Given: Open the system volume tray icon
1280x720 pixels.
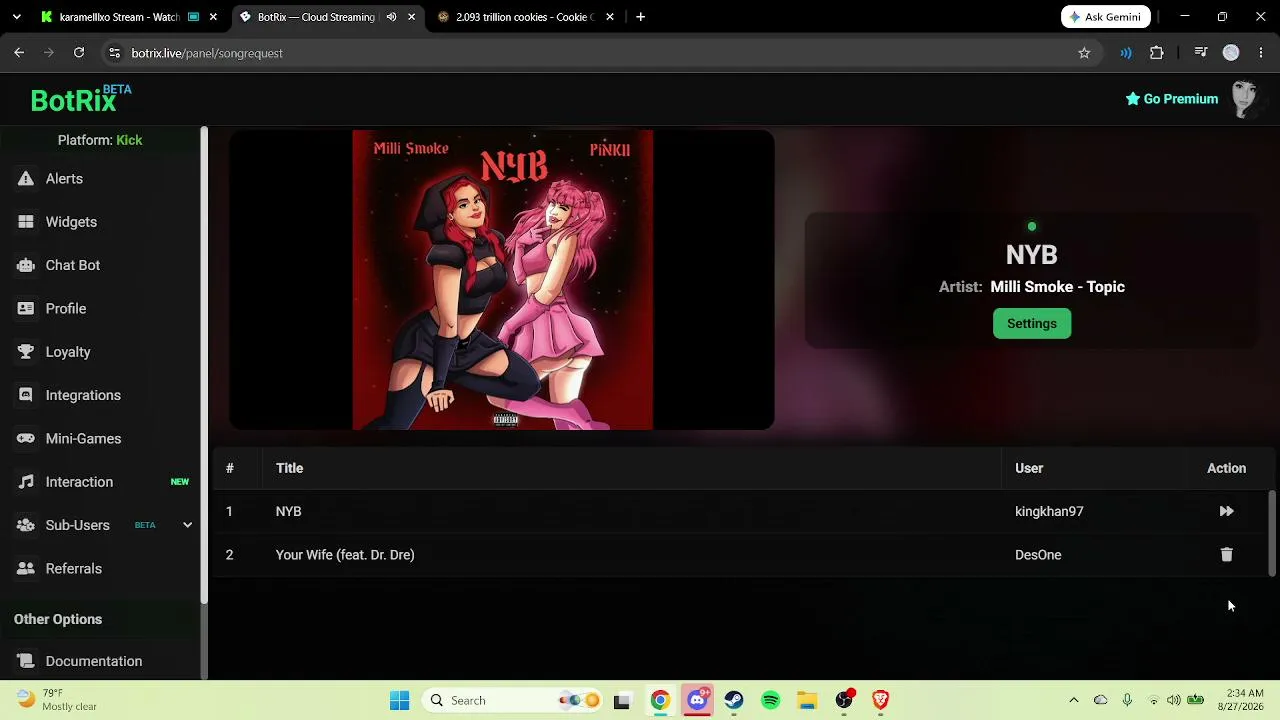Looking at the screenshot, I should (x=1173, y=700).
